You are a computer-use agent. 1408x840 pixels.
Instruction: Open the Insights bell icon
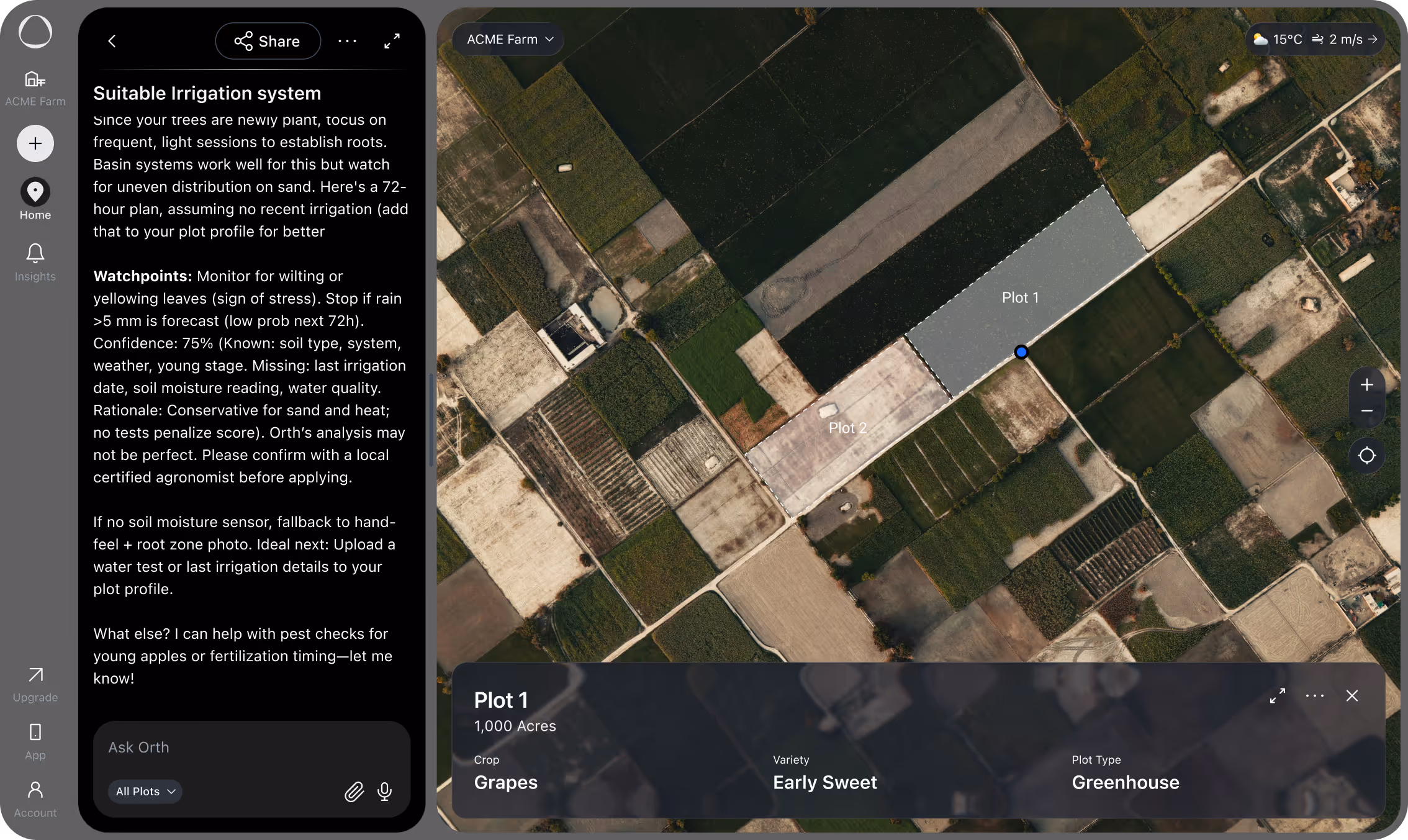click(x=35, y=262)
